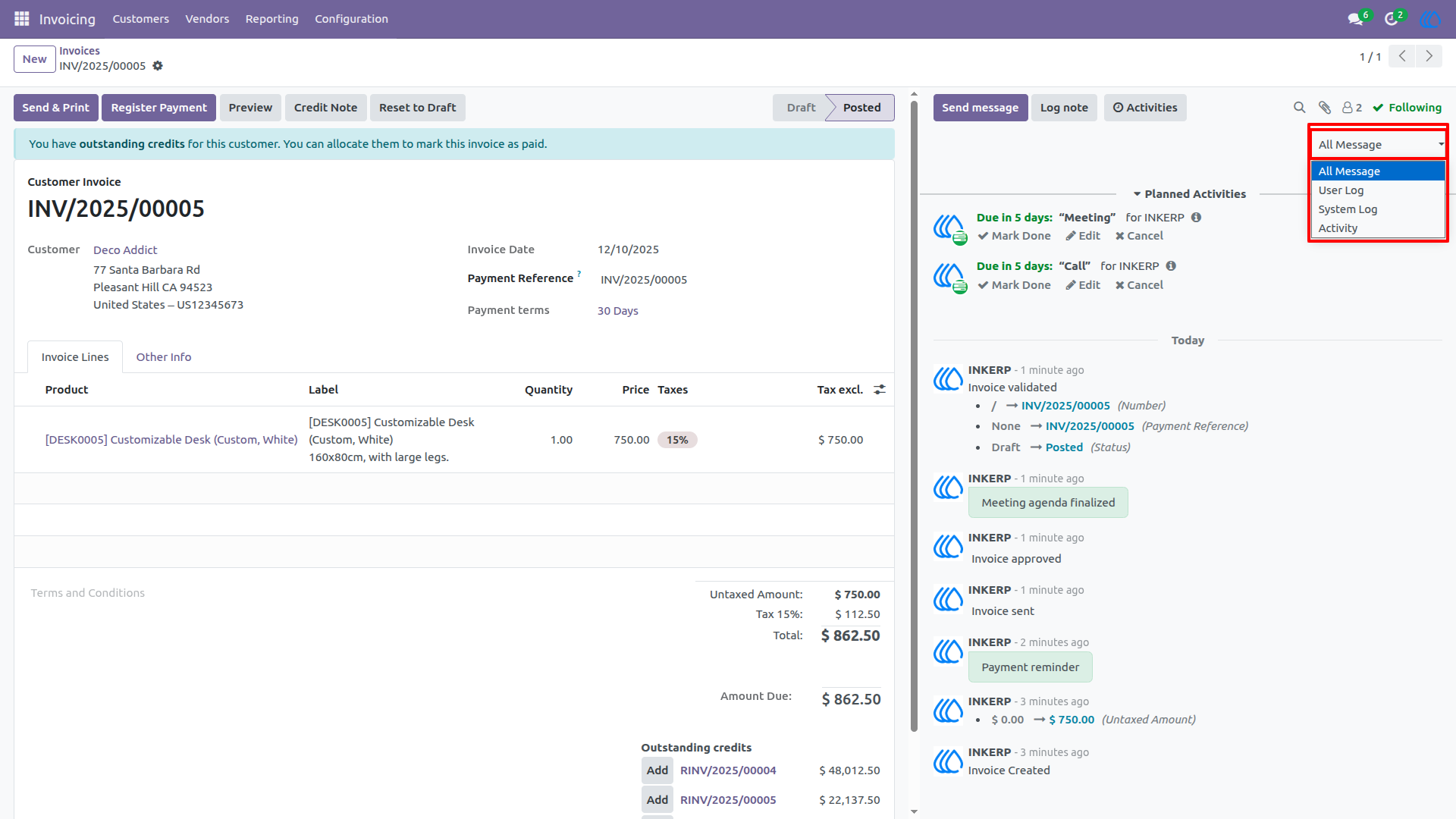Open the All Message filter dropdown
The width and height of the screenshot is (1456, 819).
[x=1379, y=144]
